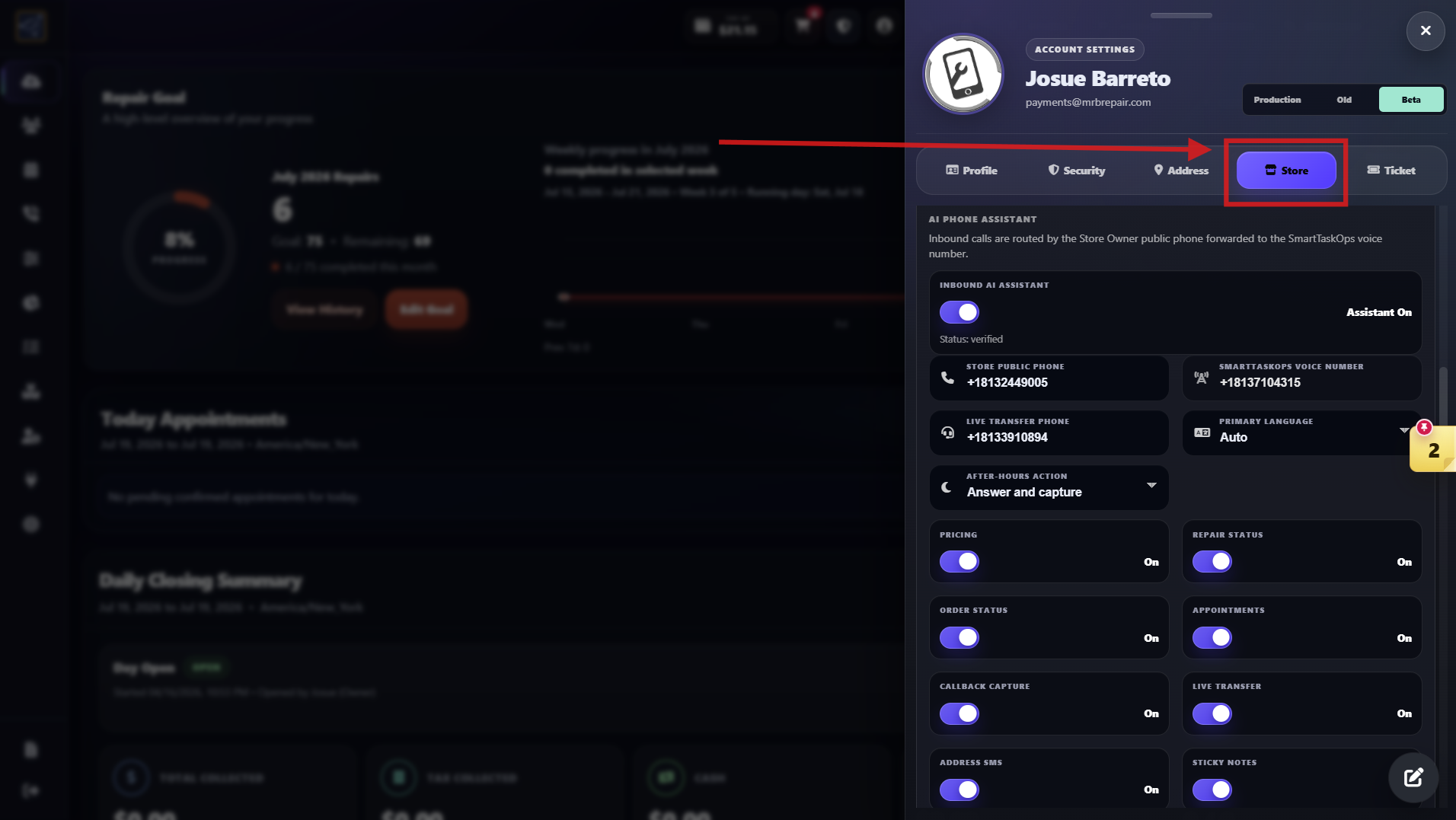This screenshot has width=1456, height=820.
Task: Click the Account Settings badge
Action: pyautogui.click(x=1084, y=49)
